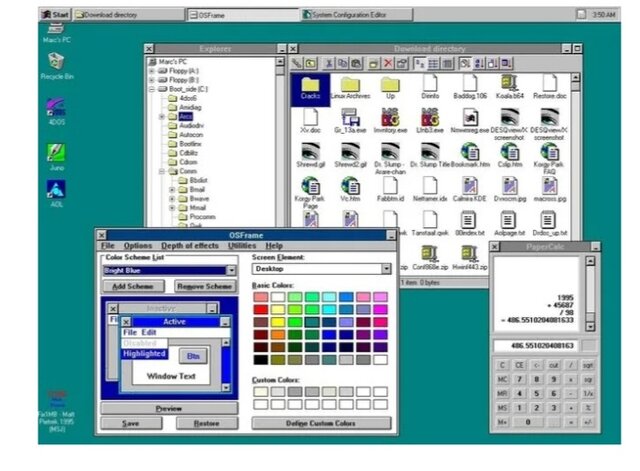
Task: Click the up-folder icon in Download directory toolbar
Action: click(311, 63)
